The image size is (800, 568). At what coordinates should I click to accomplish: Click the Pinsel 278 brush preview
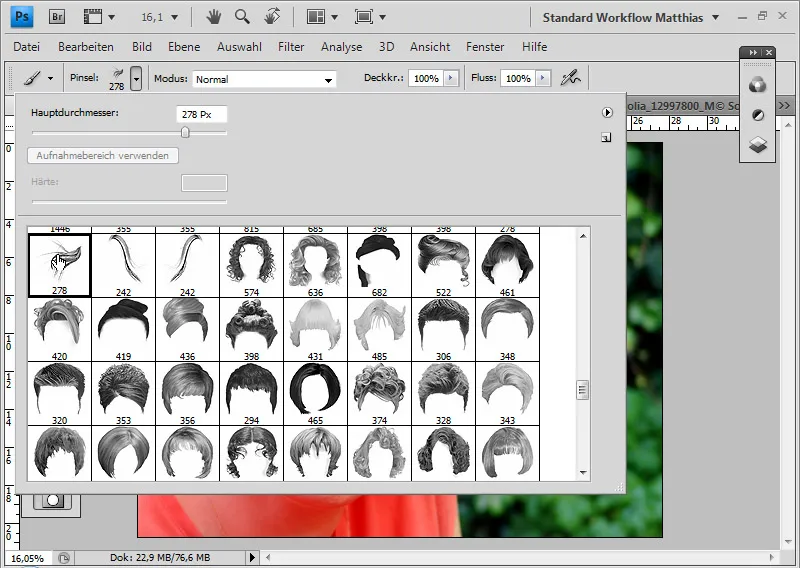117,79
